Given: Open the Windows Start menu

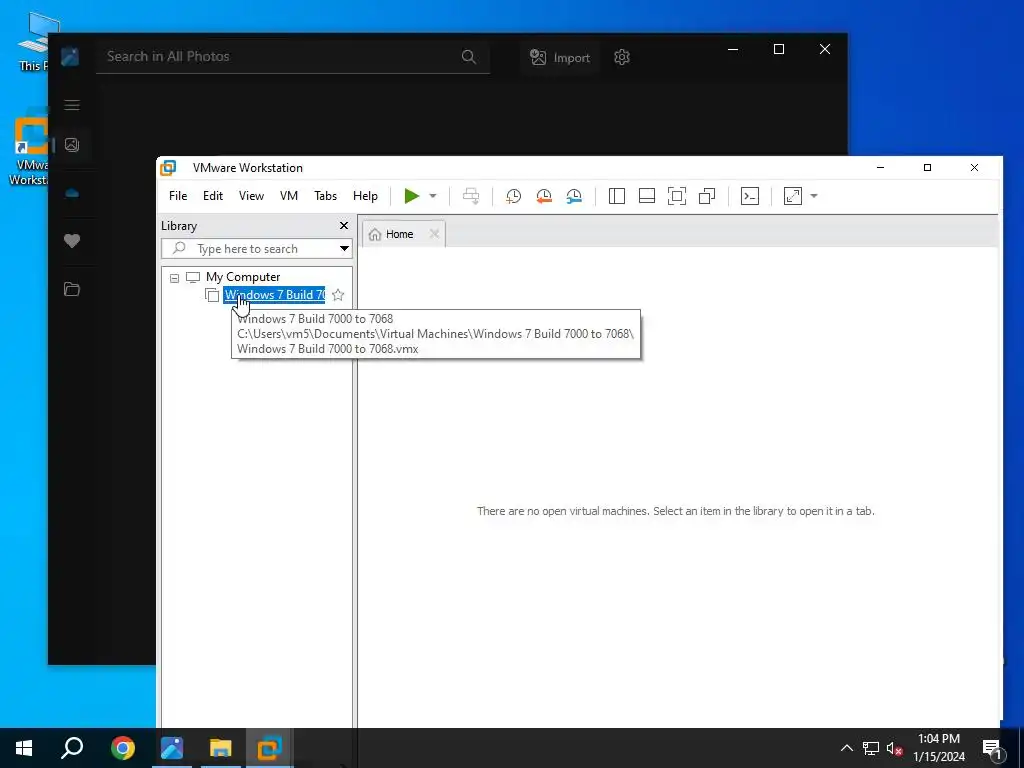Looking at the screenshot, I should (x=24, y=748).
